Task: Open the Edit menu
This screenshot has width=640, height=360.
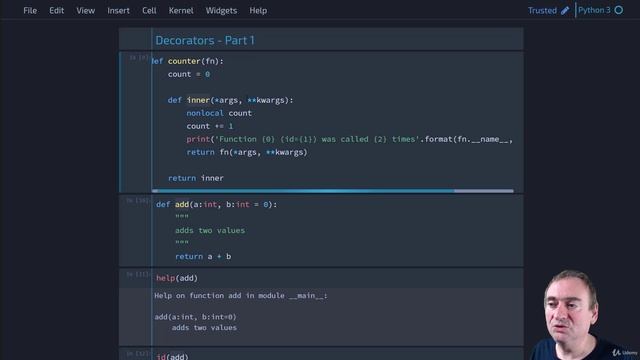Action: (56, 11)
